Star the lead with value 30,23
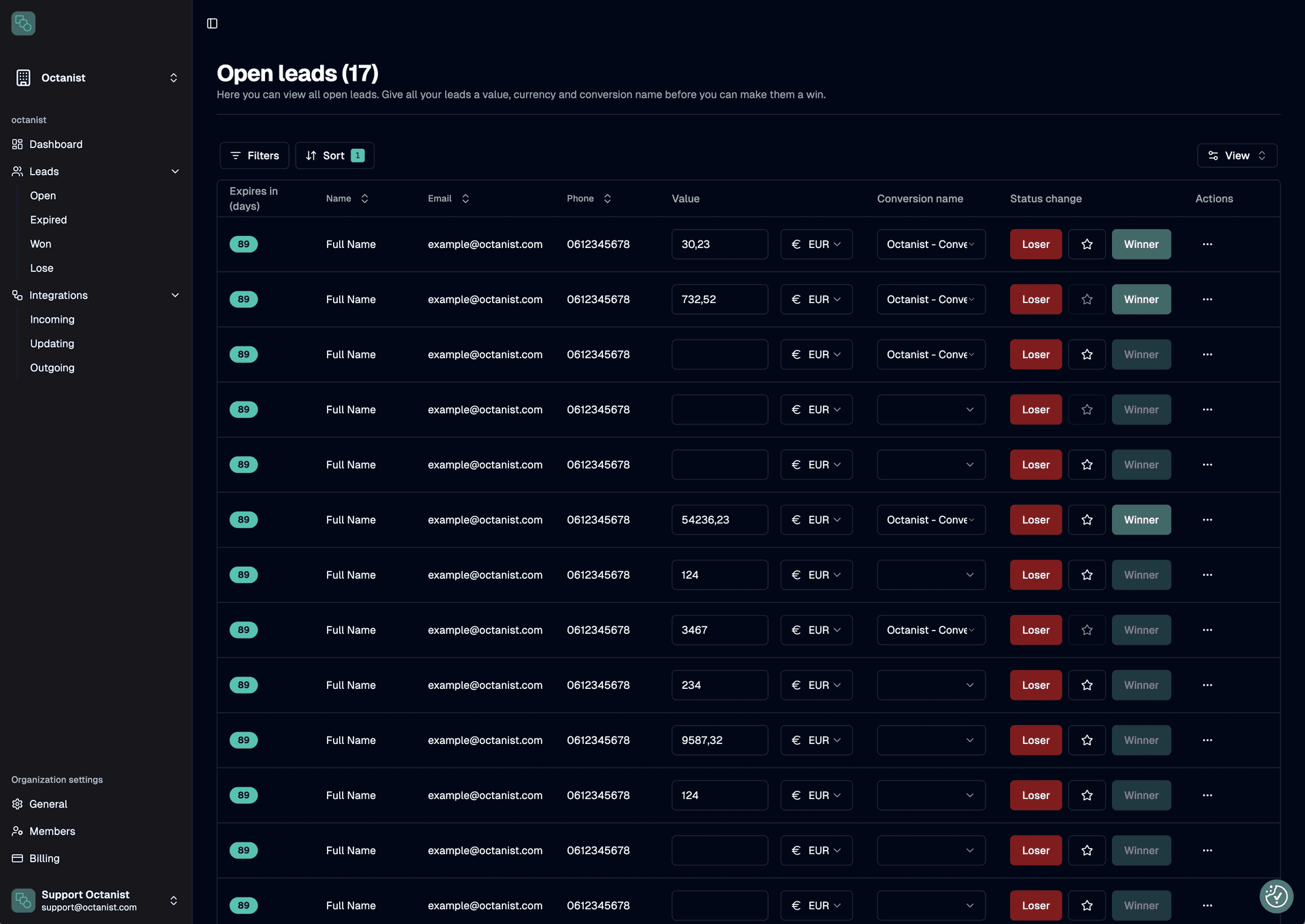Image resolution: width=1305 pixels, height=924 pixels. [x=1087, y=245]
